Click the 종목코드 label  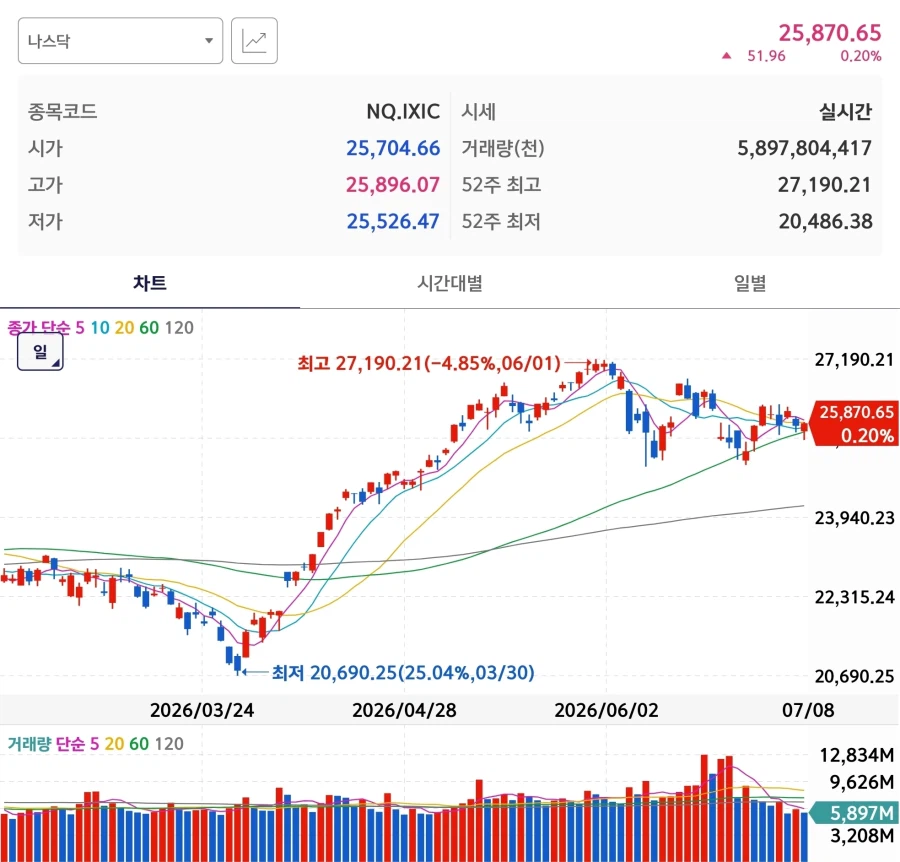(x=63, y=111)
